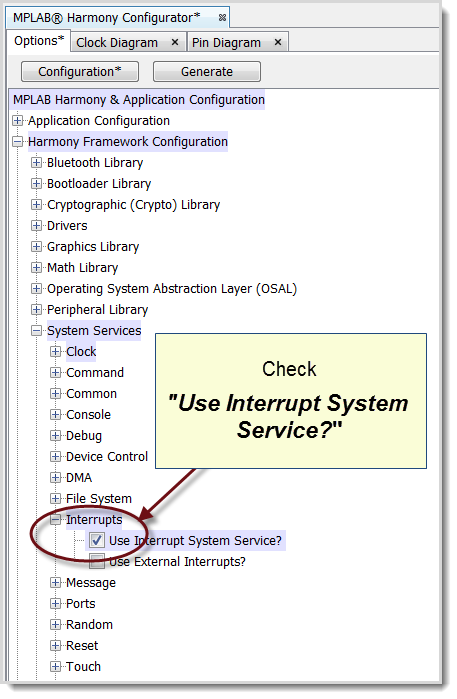Expand Peripheral Library node
The width and height of the screenshot is (457, 699).
(37, 309)
